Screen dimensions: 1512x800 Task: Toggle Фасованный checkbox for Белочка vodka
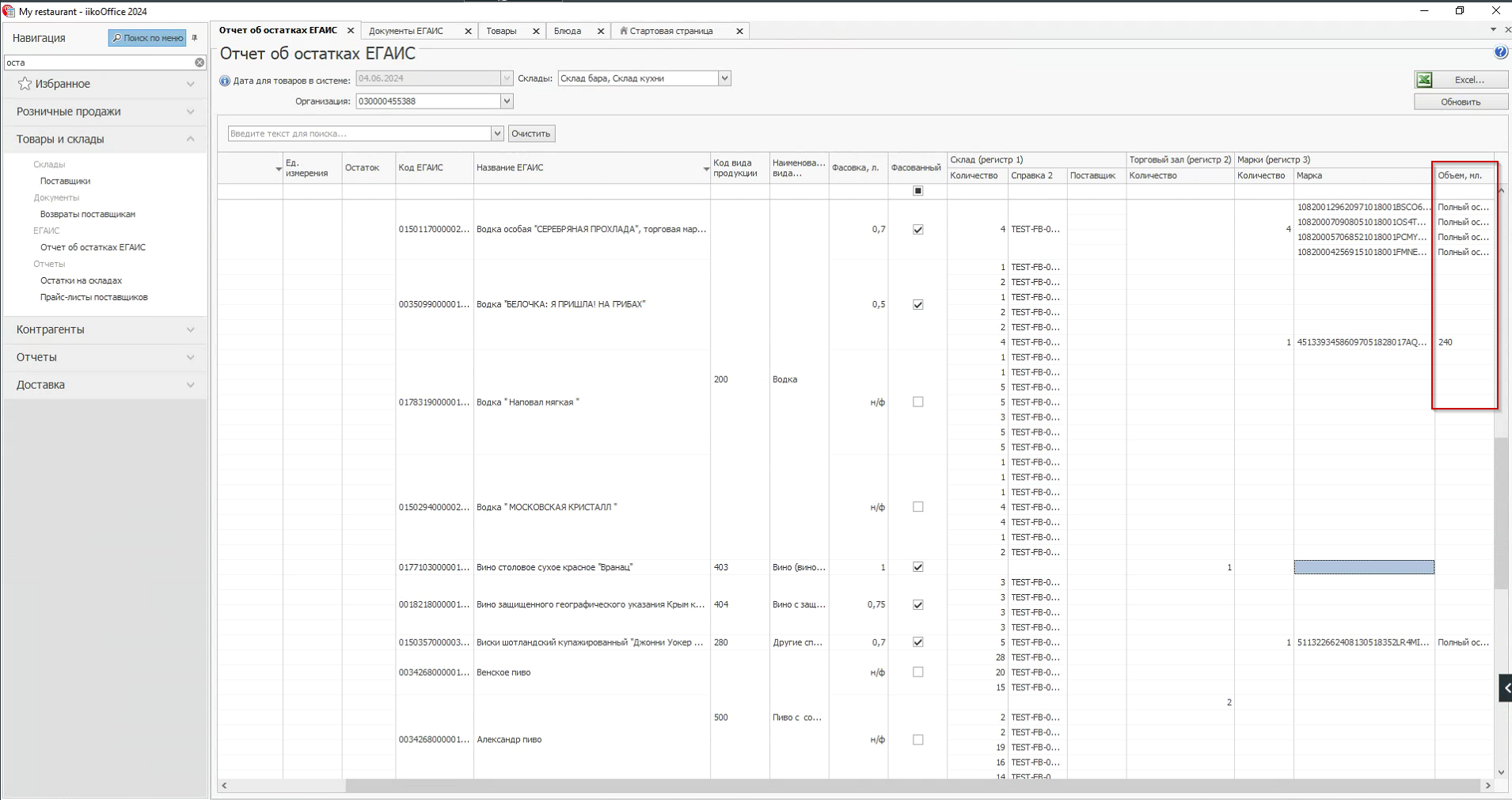[x=918, y=305]
